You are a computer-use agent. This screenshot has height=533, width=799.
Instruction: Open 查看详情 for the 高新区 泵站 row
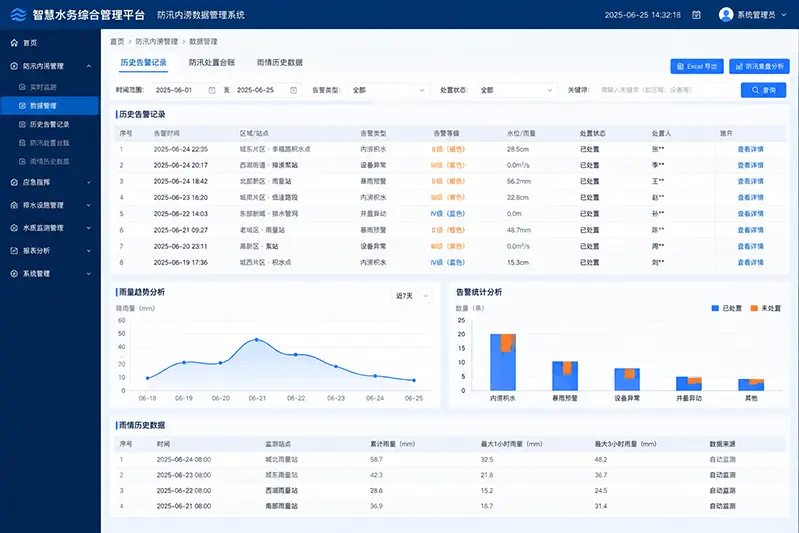[x=750, y=247]
